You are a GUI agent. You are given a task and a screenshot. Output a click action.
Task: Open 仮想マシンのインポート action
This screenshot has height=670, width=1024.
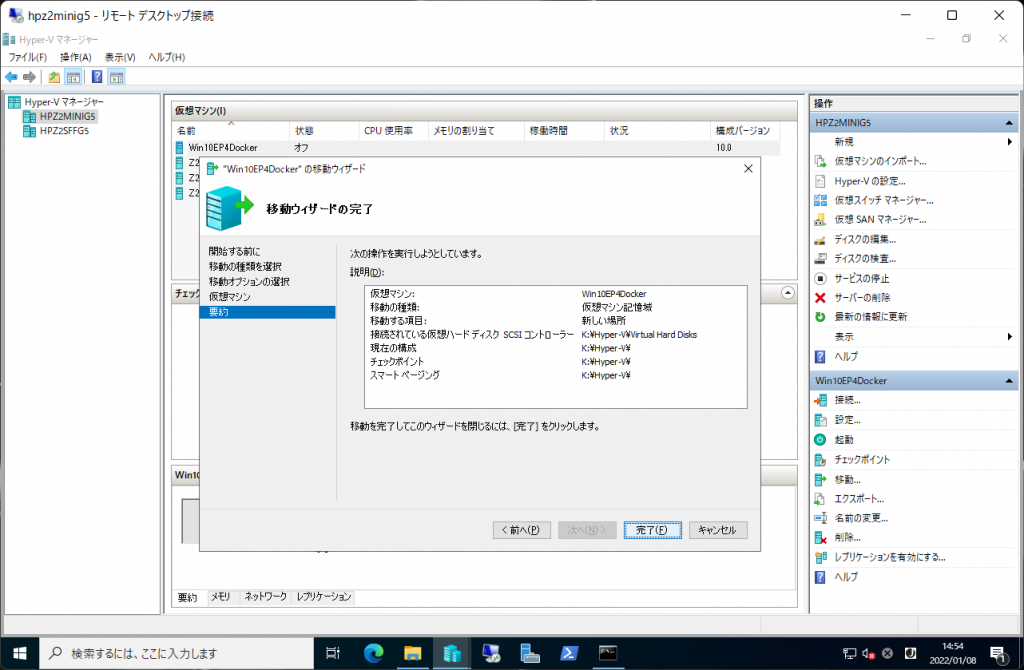point(880,161)
